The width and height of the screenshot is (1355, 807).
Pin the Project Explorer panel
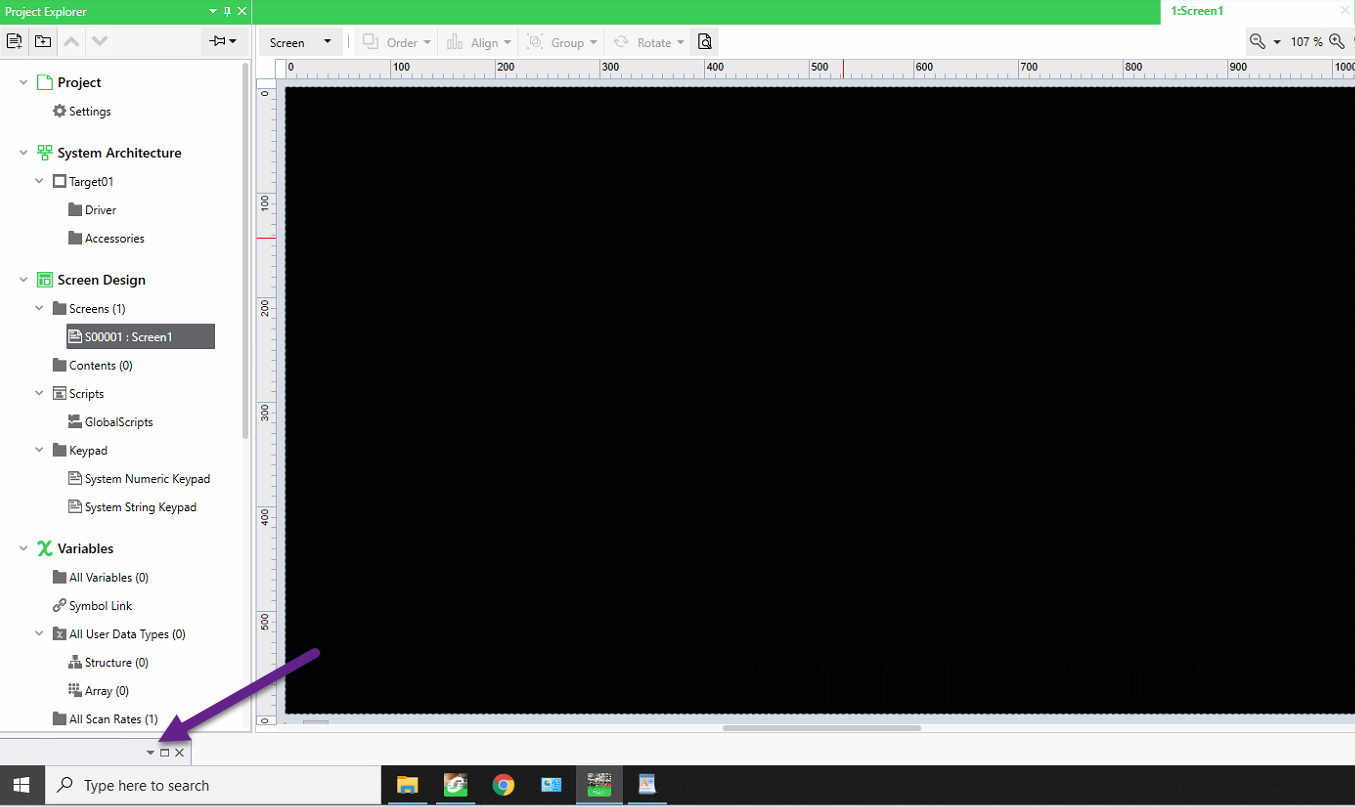coord(228,11)
